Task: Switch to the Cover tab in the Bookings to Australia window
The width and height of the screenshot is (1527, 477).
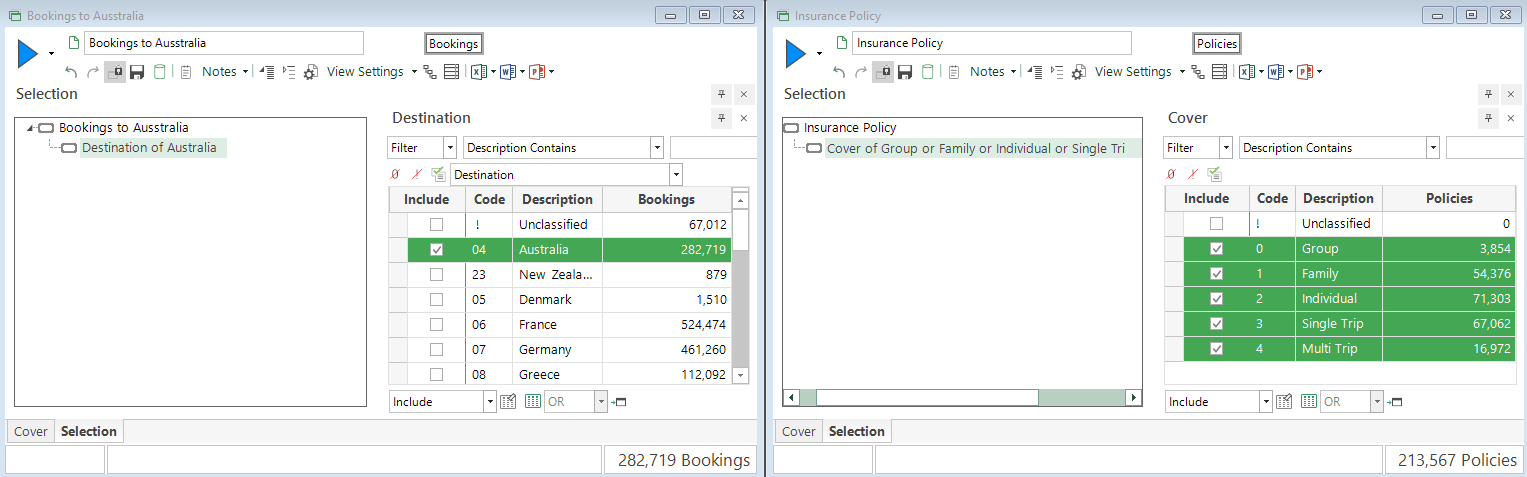Action: 30,432
